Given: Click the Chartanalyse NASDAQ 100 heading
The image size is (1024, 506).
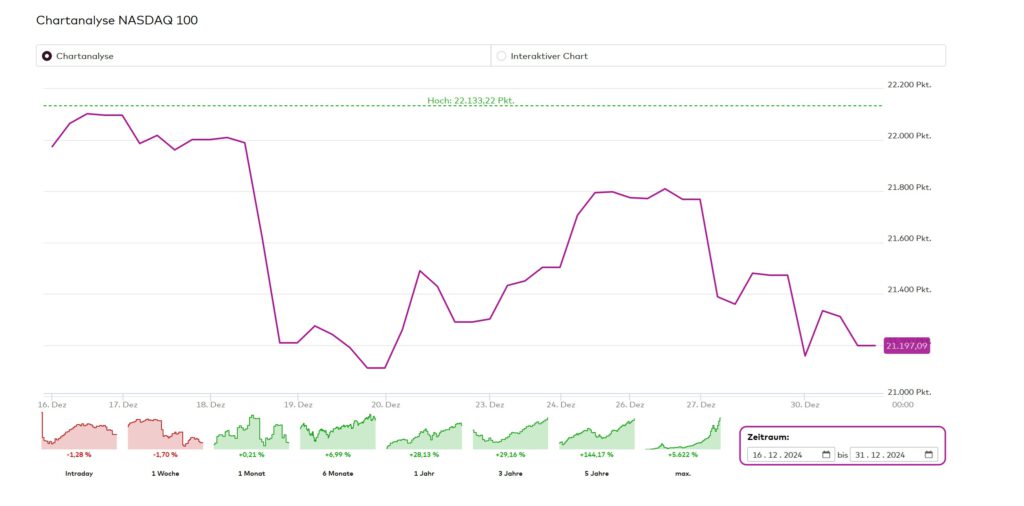Looking at the screenshot, I should tap(117, 21).
